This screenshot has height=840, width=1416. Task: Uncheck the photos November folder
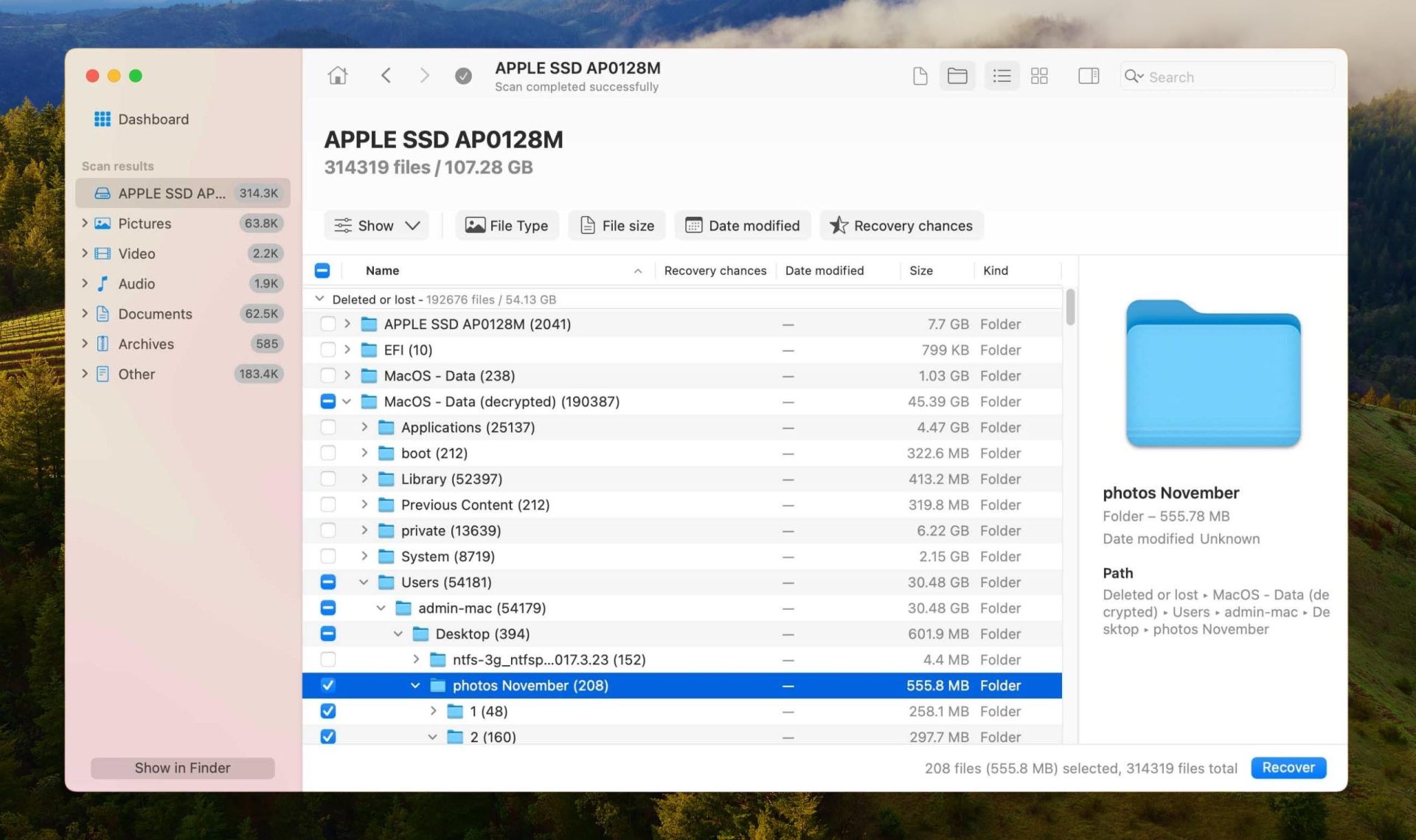[x=327, y=685]
